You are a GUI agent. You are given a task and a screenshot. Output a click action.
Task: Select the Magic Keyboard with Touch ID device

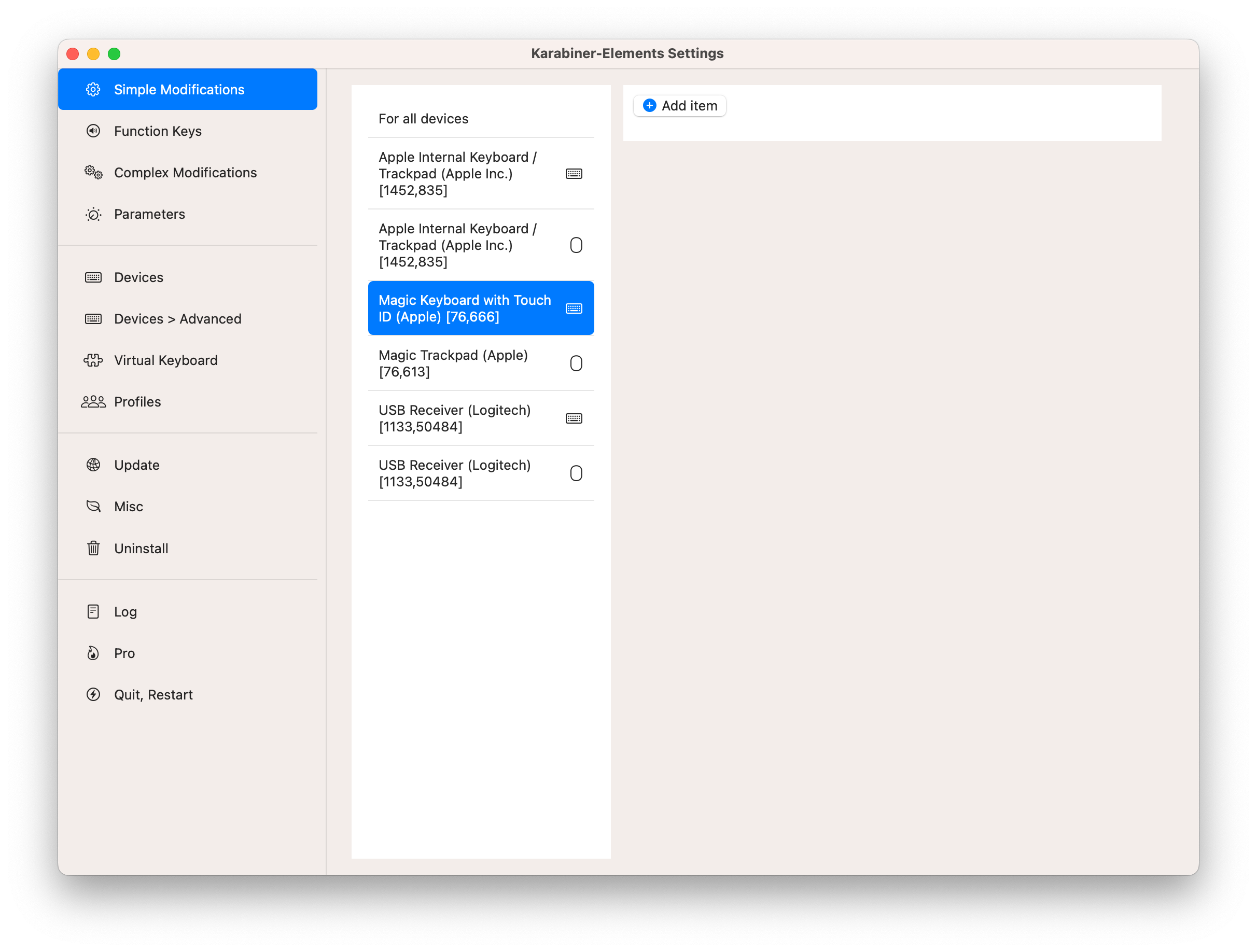point(481,308)
